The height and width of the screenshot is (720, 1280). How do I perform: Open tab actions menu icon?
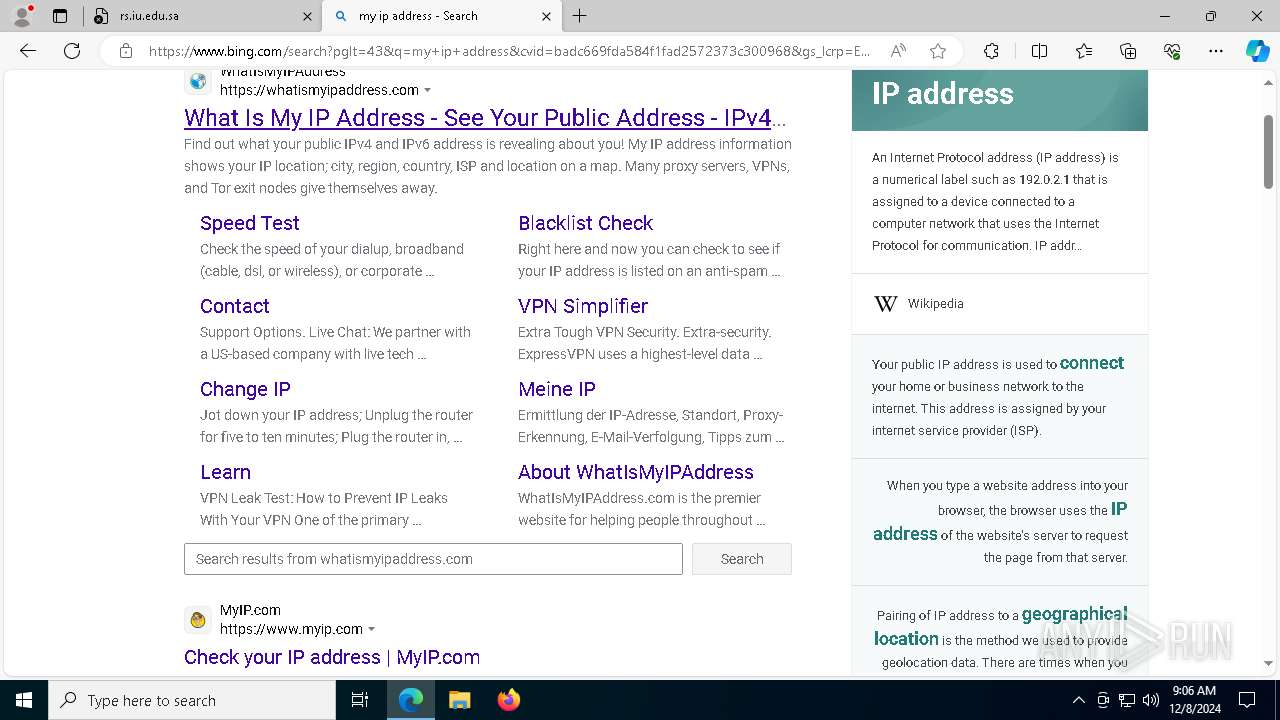(x=60, y=16)
